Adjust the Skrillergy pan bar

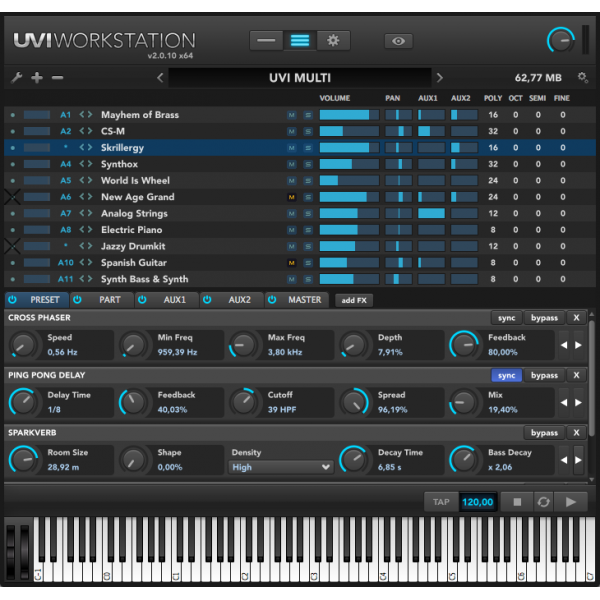click(398, 147)
